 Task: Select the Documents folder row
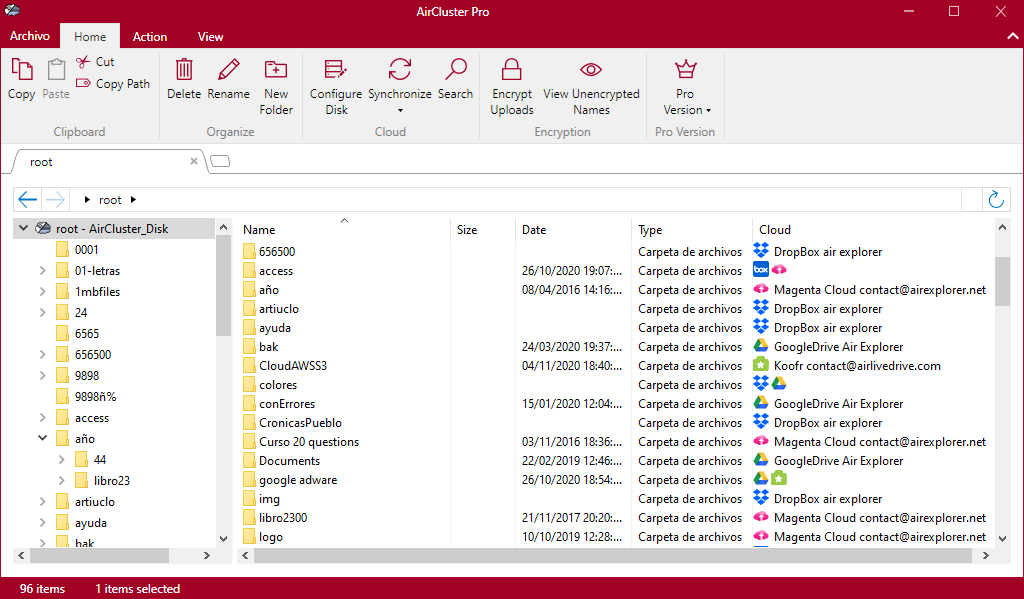289,461
